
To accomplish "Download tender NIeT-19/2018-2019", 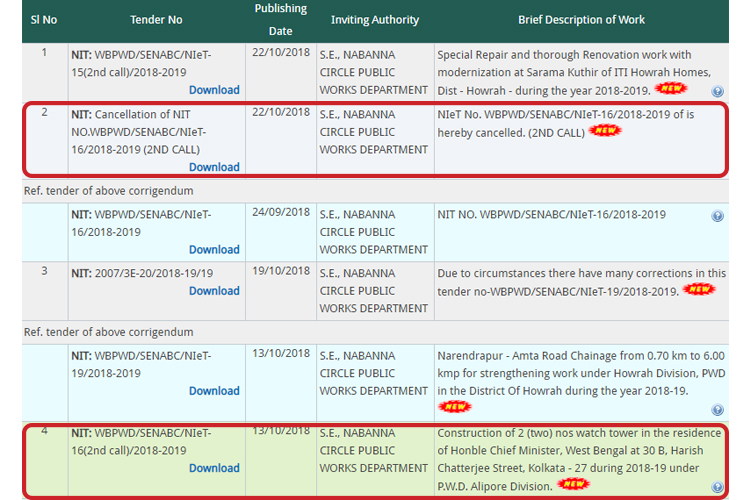I will tap(214, 391).
